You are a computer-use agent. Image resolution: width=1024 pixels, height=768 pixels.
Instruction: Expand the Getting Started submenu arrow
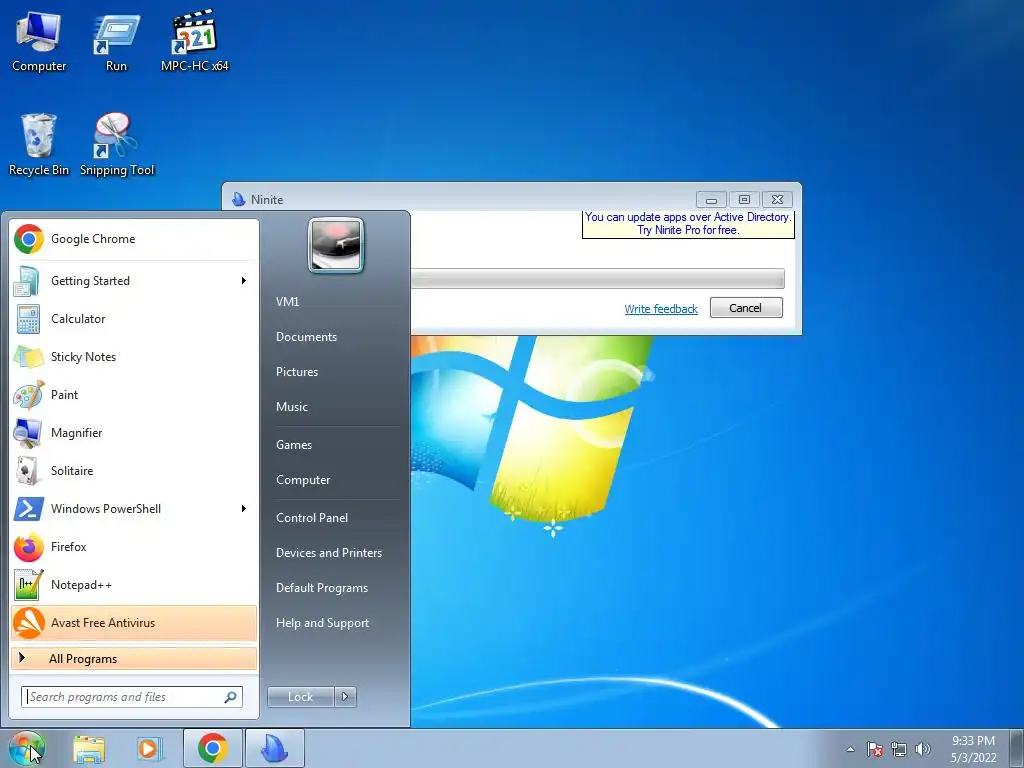tap(244, 281)
